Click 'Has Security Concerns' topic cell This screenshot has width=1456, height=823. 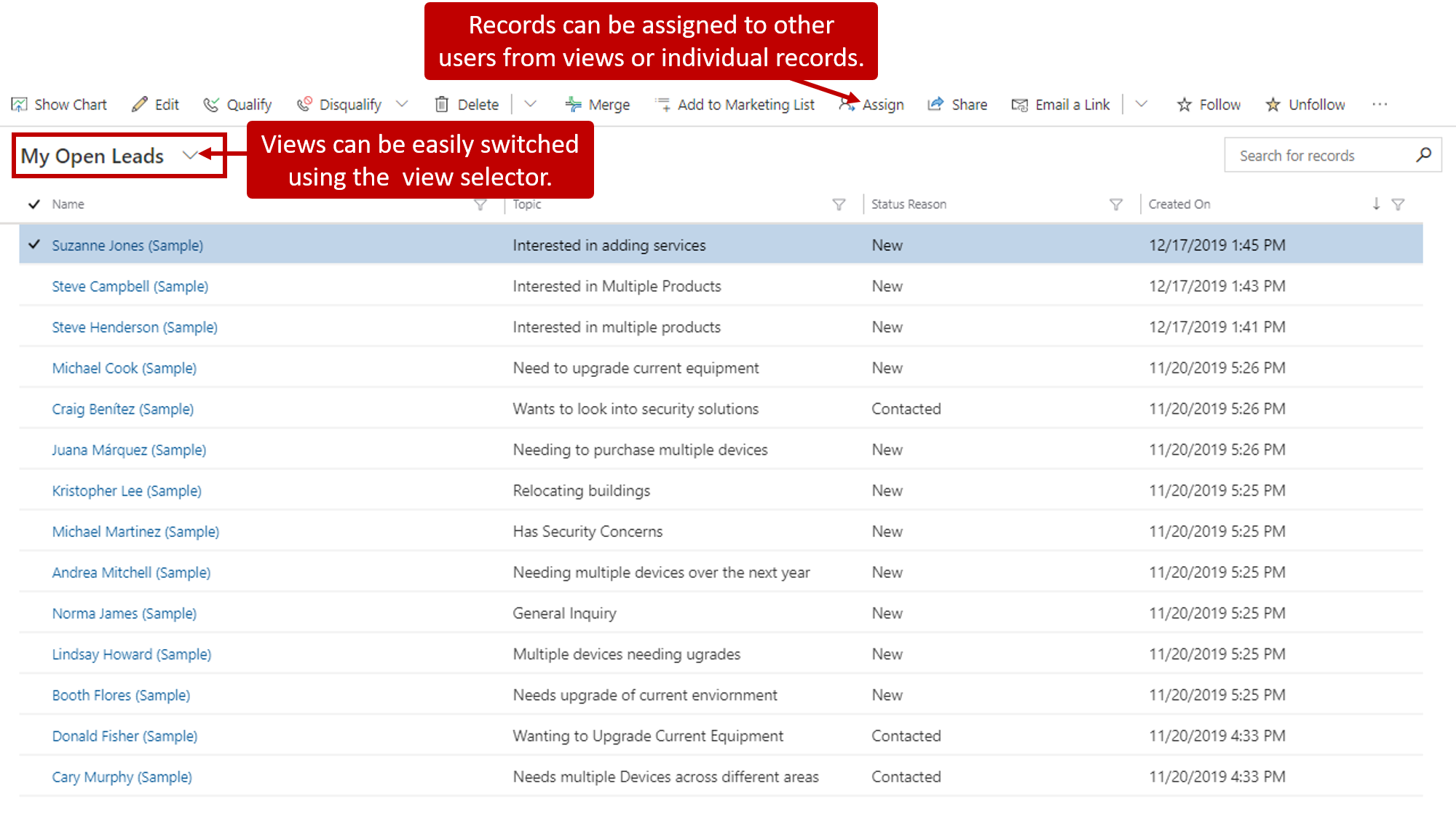tap(587, 532)
